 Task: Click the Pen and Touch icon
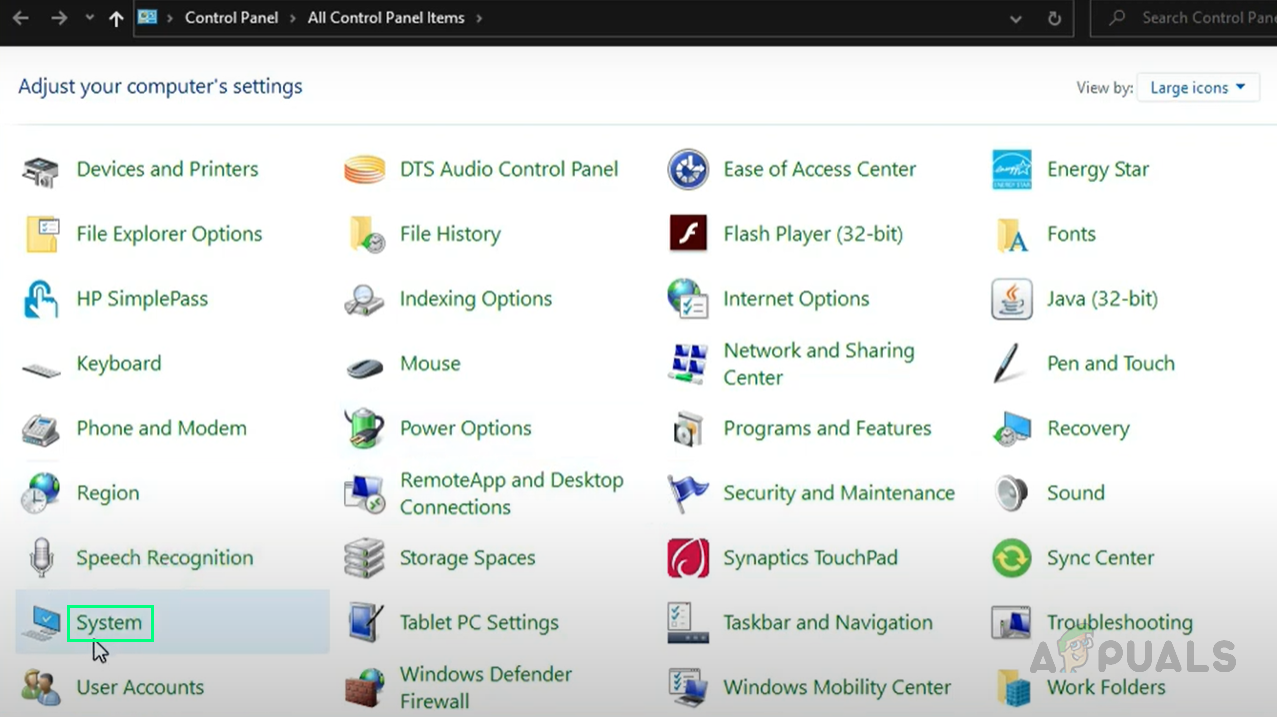[x=1007, y=364]
